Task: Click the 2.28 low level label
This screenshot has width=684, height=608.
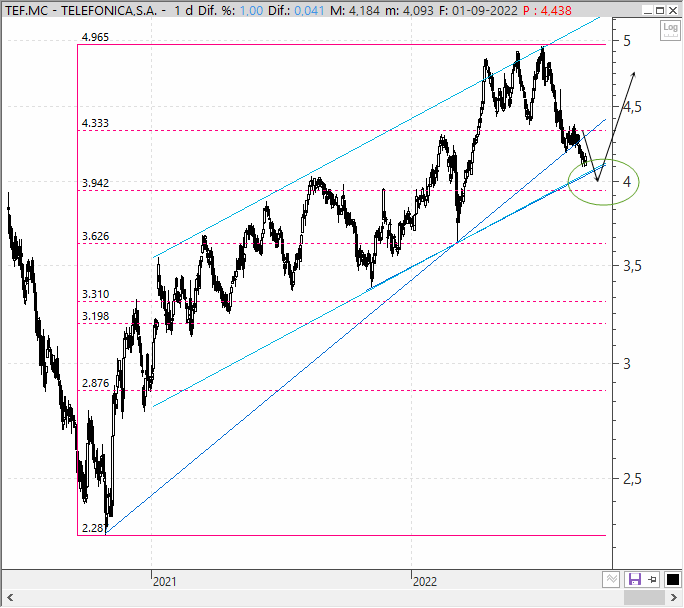Action: (x=94, y=528)
